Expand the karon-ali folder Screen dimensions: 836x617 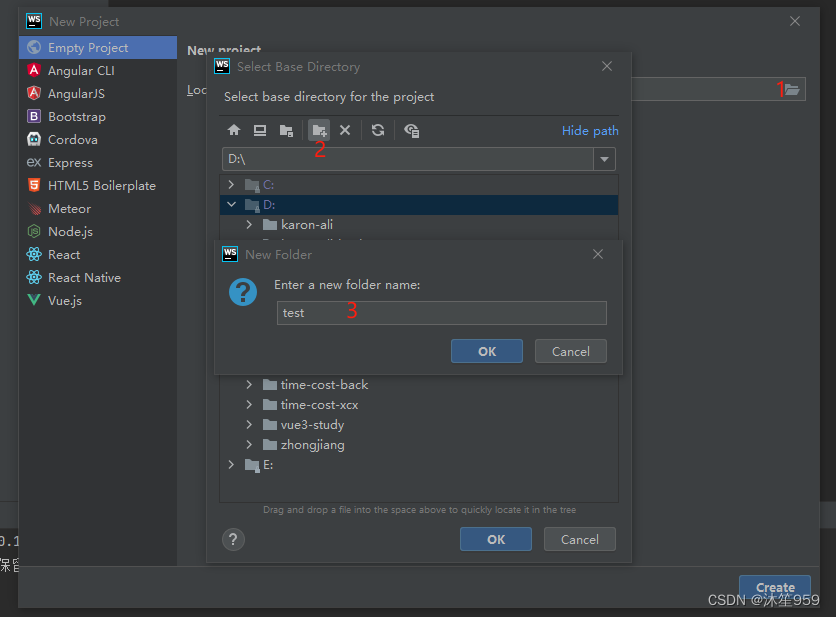pos(247,224)
